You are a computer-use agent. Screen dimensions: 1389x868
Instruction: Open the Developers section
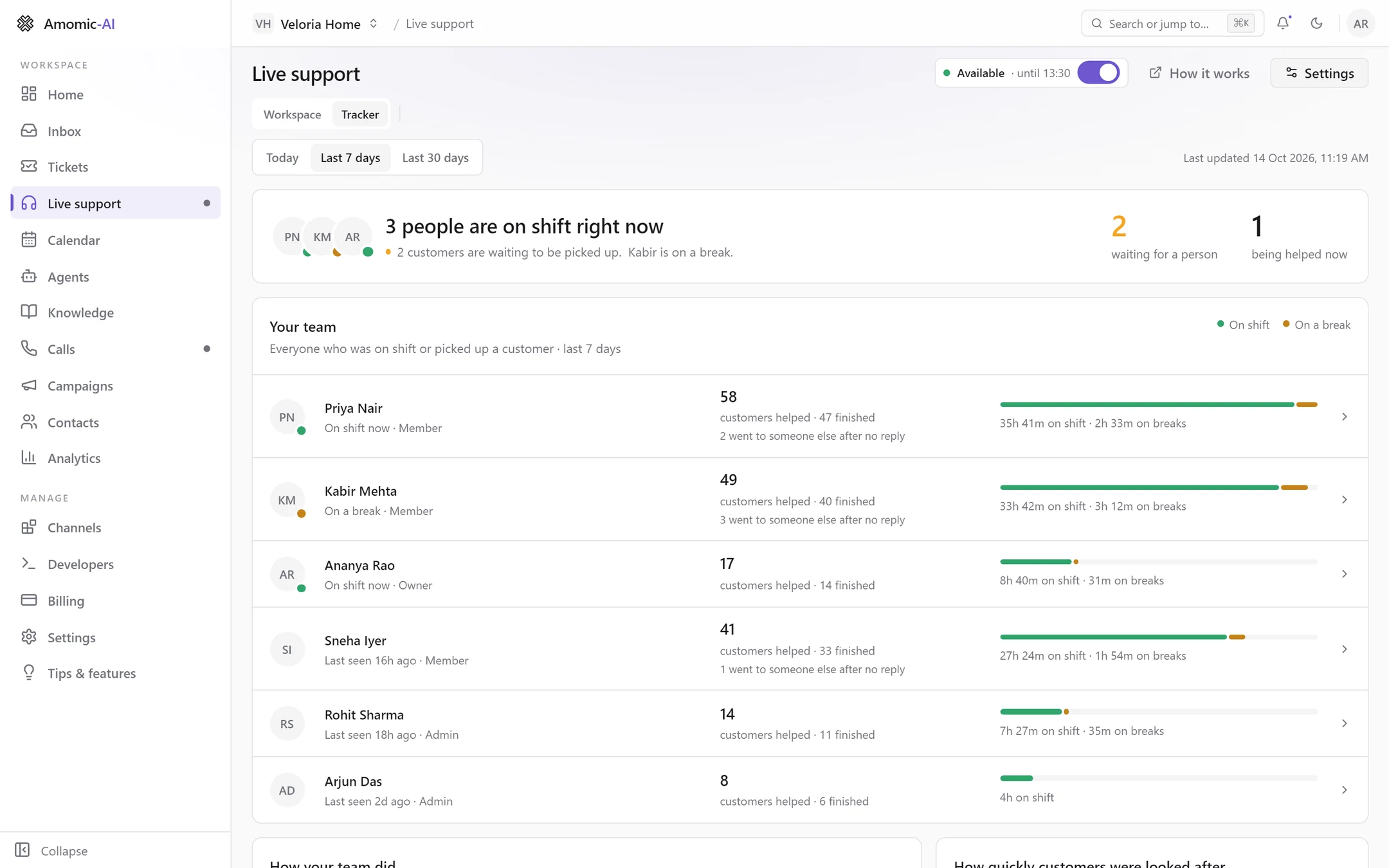pyautogui.click(x=116, y=564)
